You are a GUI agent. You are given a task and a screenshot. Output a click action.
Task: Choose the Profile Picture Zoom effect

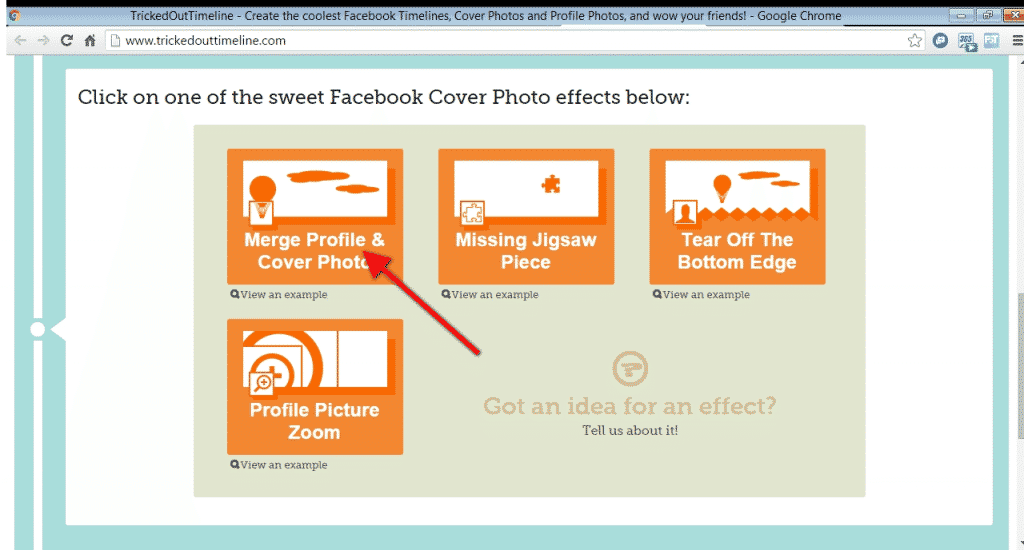(315, 387)
